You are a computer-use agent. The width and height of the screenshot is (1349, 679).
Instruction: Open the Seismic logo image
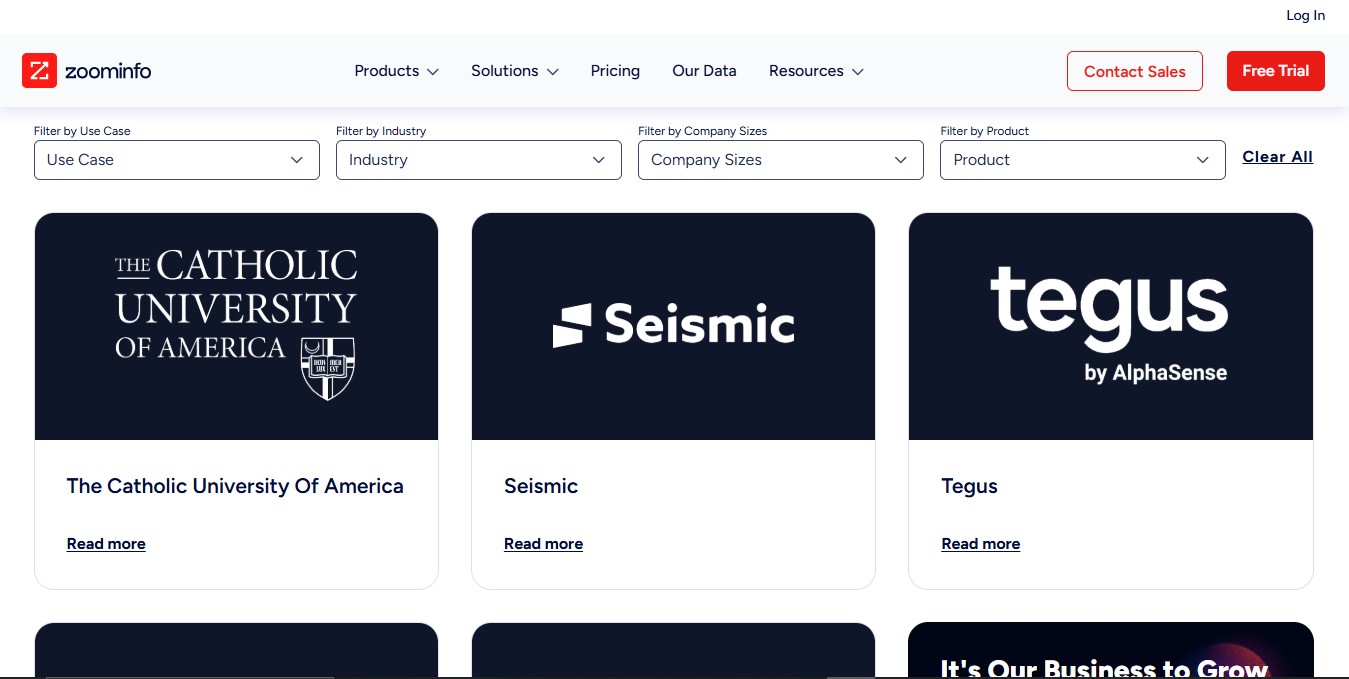point(673,326)
